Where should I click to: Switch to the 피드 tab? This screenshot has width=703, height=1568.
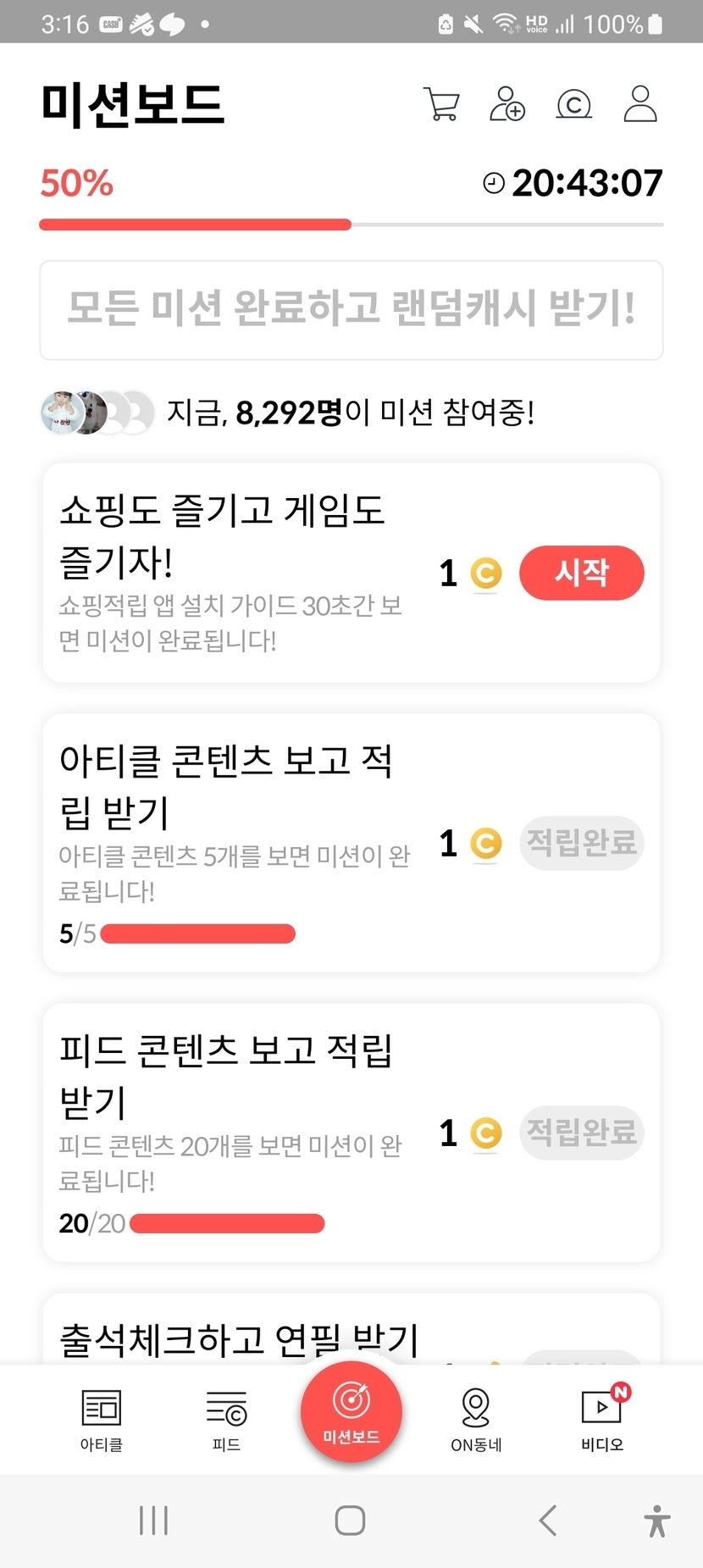226,1420
